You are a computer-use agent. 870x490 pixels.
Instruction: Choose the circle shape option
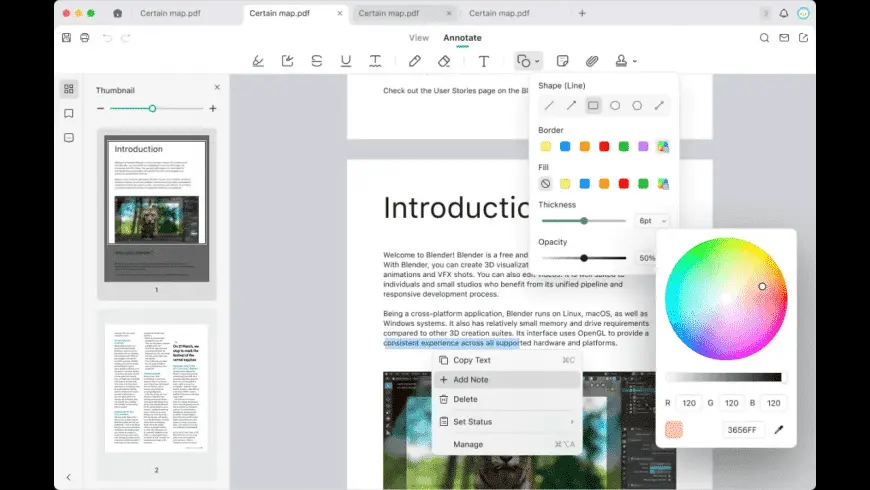click(x=615, y=105)
